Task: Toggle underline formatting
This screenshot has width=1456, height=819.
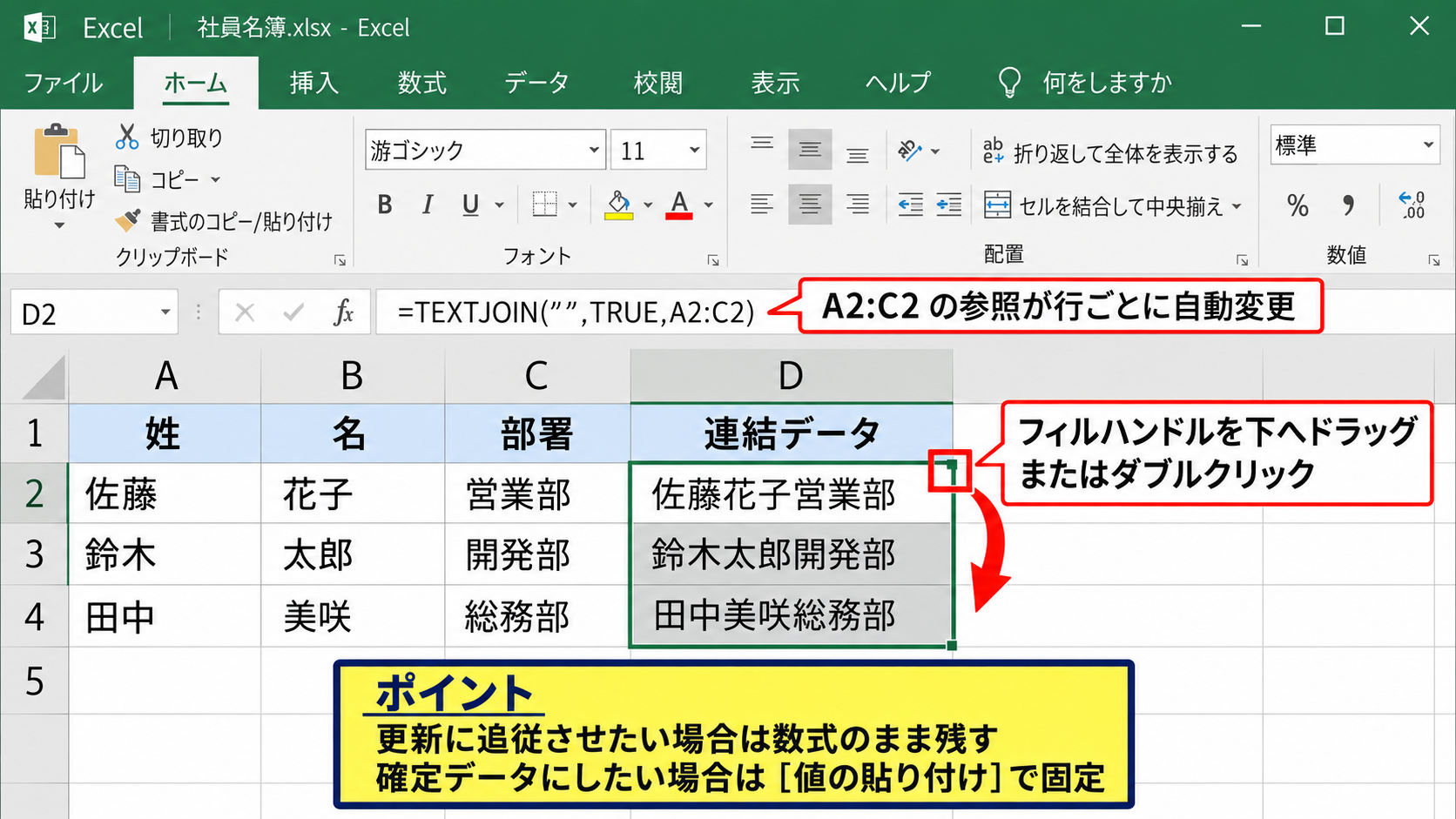Action: 470,205
